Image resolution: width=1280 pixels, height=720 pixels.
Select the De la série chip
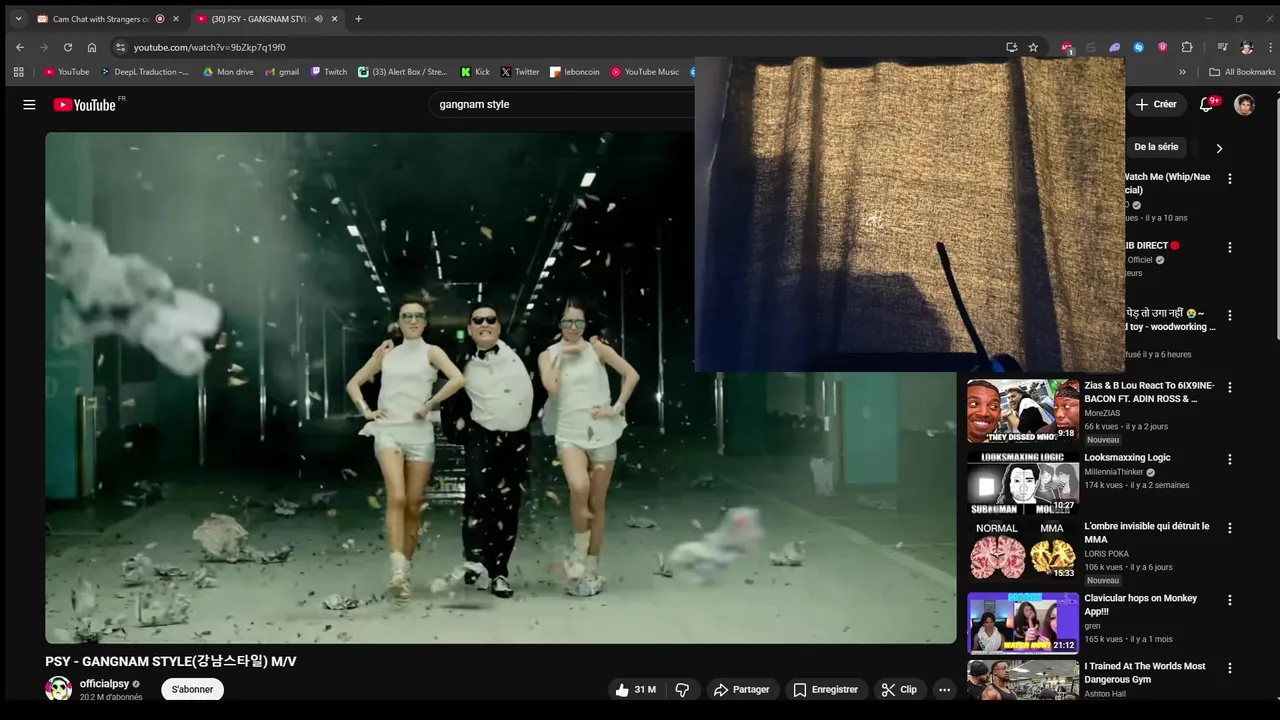pyautogui.click(x=1156, y=147)
